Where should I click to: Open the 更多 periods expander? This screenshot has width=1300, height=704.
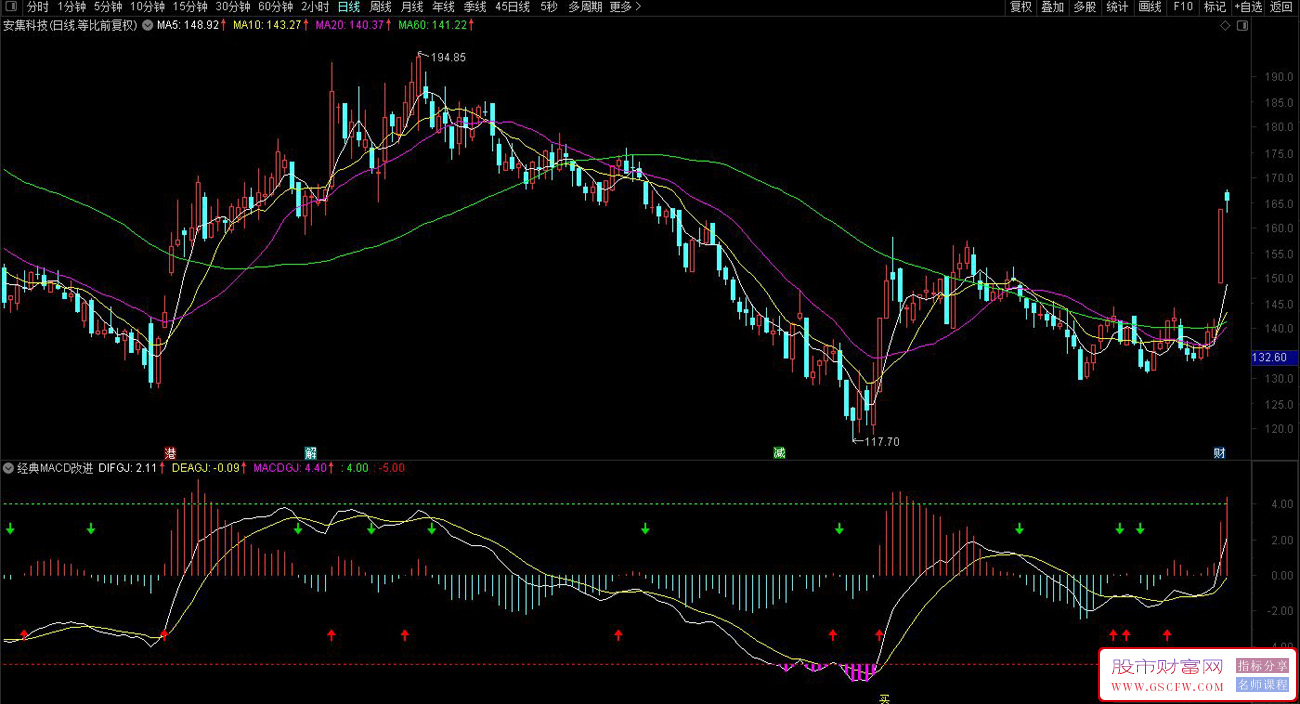click(x=625, y=7)
